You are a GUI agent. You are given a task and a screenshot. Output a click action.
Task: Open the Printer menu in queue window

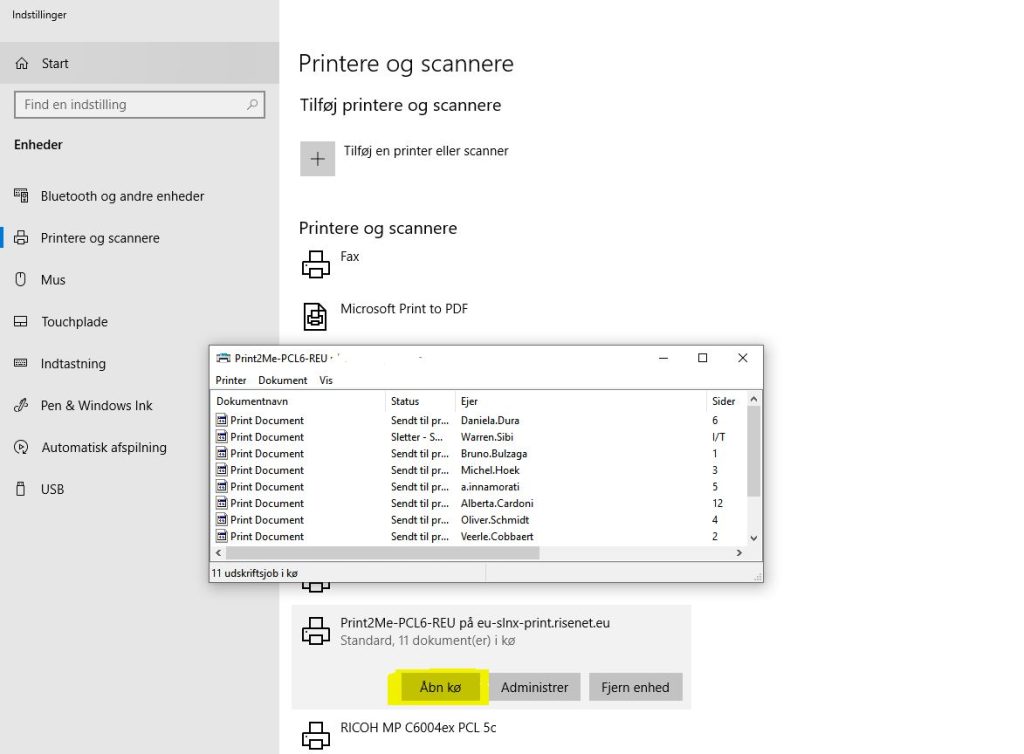point(231,381)
